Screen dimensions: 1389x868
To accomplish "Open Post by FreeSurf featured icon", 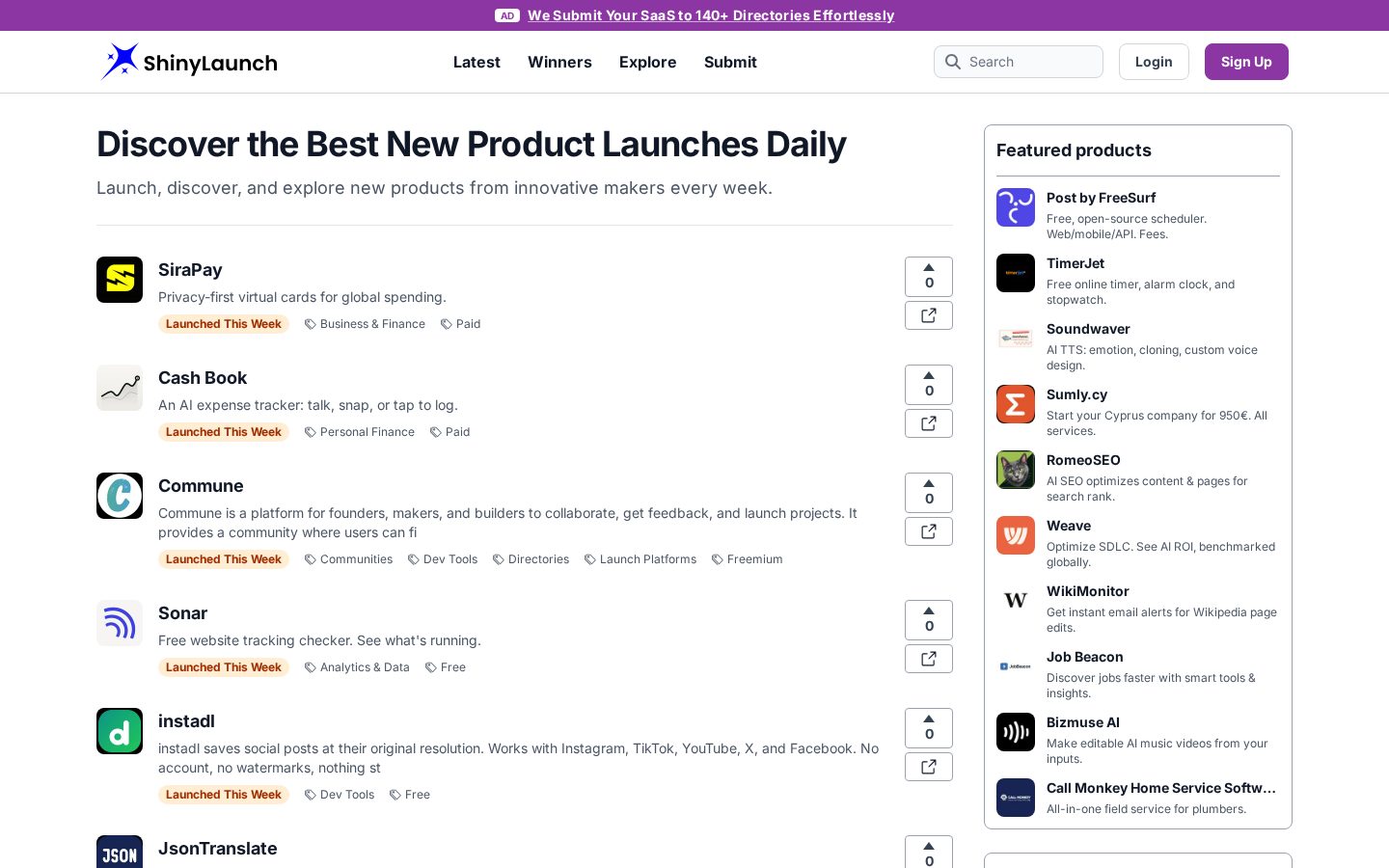I will tap(1016, 207).
